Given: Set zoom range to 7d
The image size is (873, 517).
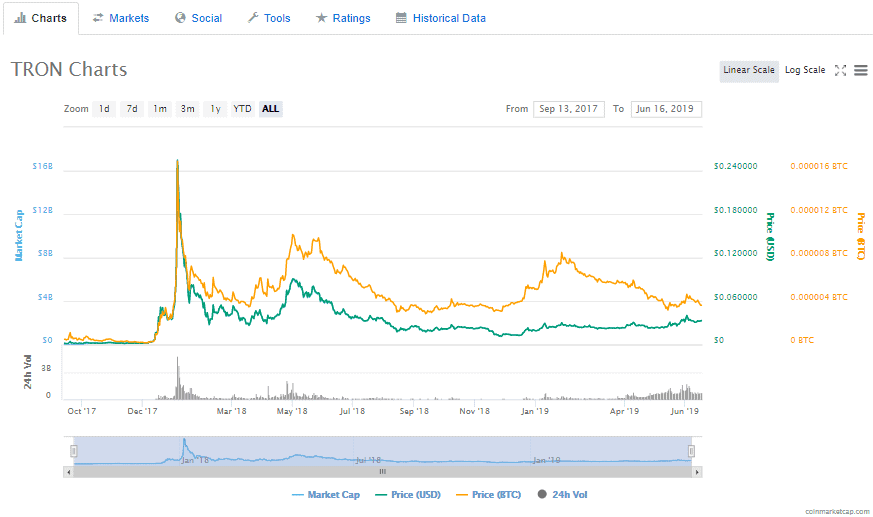Looking at the screenshot, I should pyautogui.click(x=132, y=109).
